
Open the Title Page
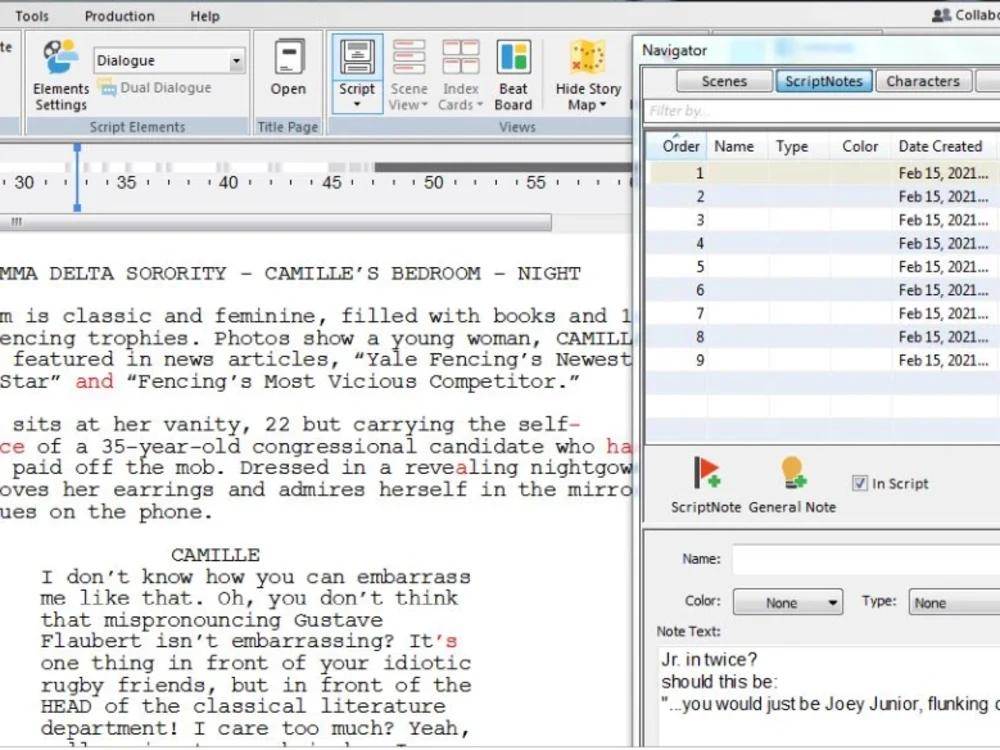(x=288, y=68)
